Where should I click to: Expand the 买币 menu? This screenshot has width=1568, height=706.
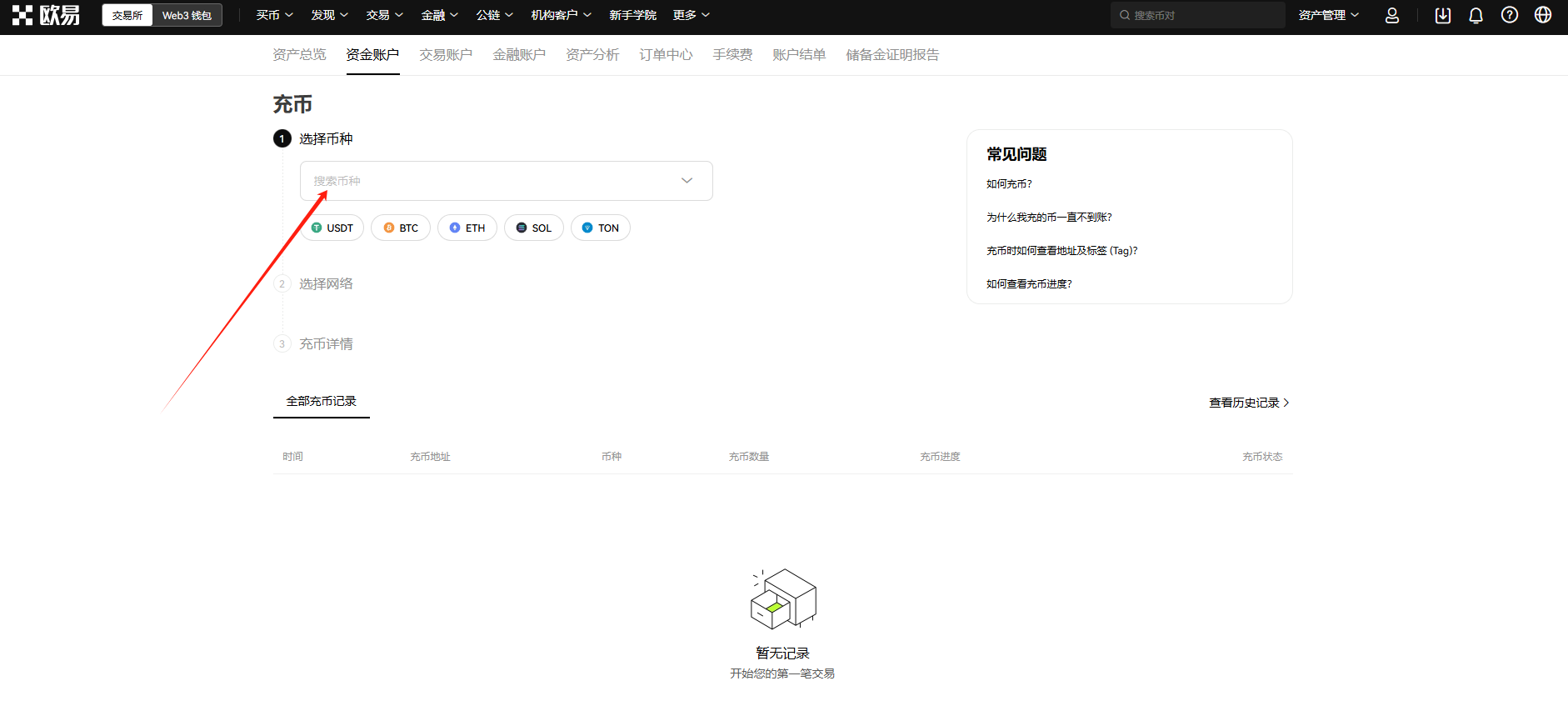pyautogui.click(x=274, y=15)
